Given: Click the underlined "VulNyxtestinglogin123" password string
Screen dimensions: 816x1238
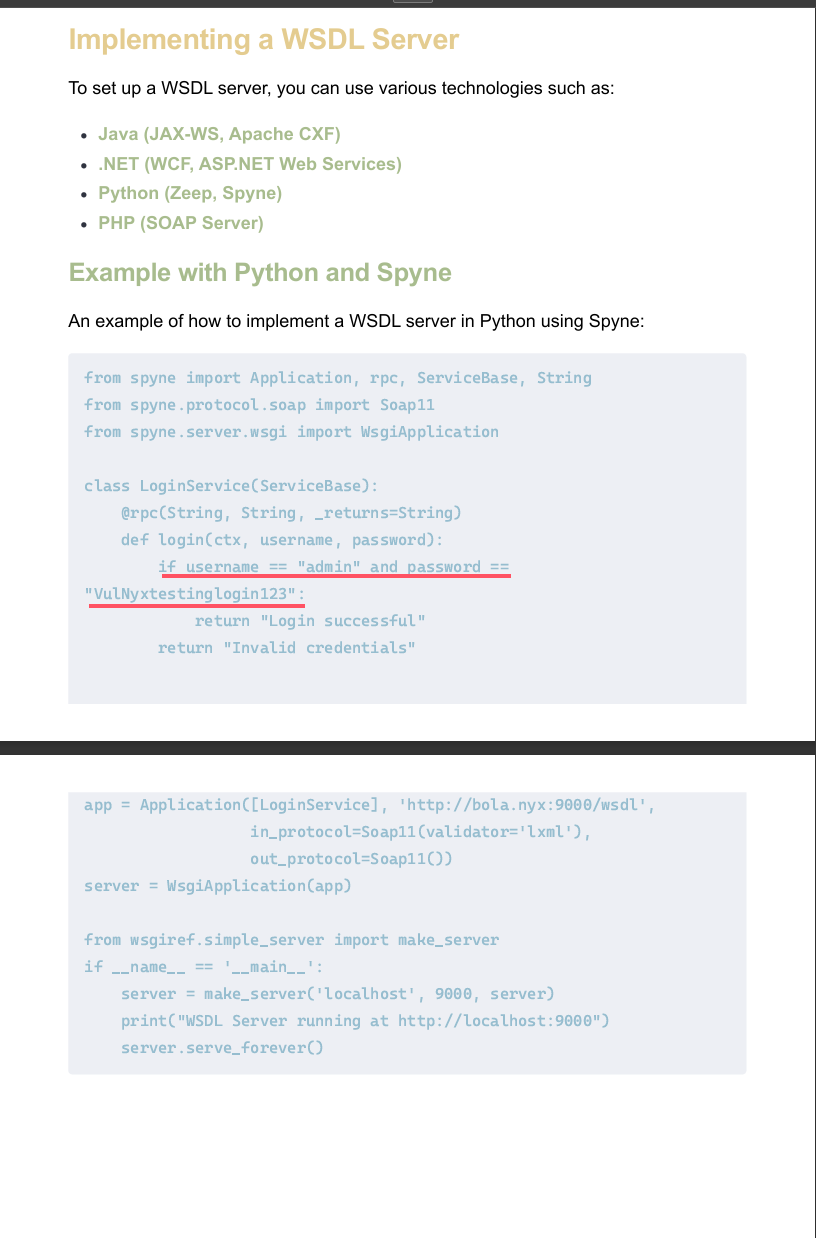Looking at the screenshot, I should point(195,595).
